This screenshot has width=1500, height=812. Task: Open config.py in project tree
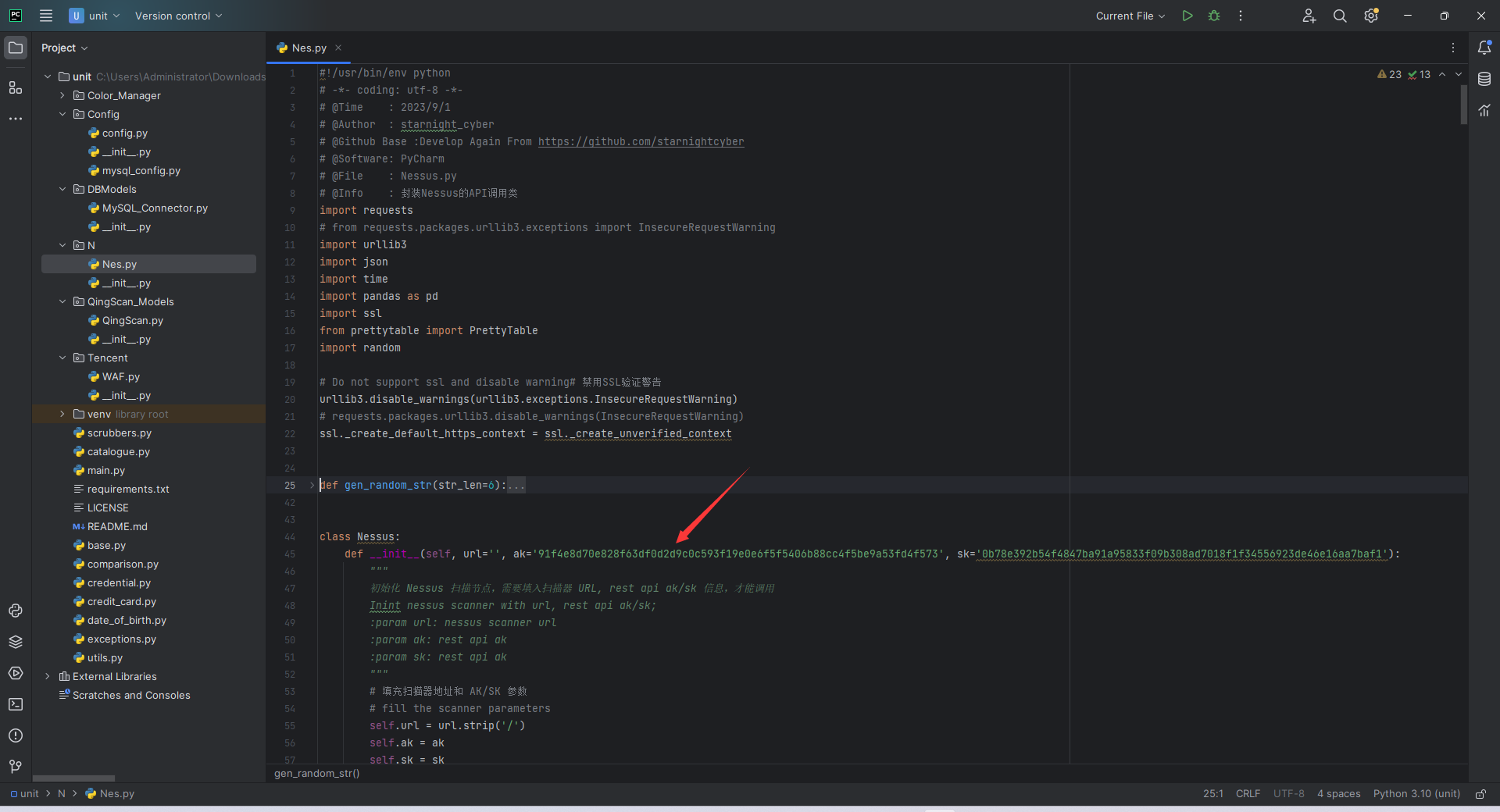coord(124,133)
